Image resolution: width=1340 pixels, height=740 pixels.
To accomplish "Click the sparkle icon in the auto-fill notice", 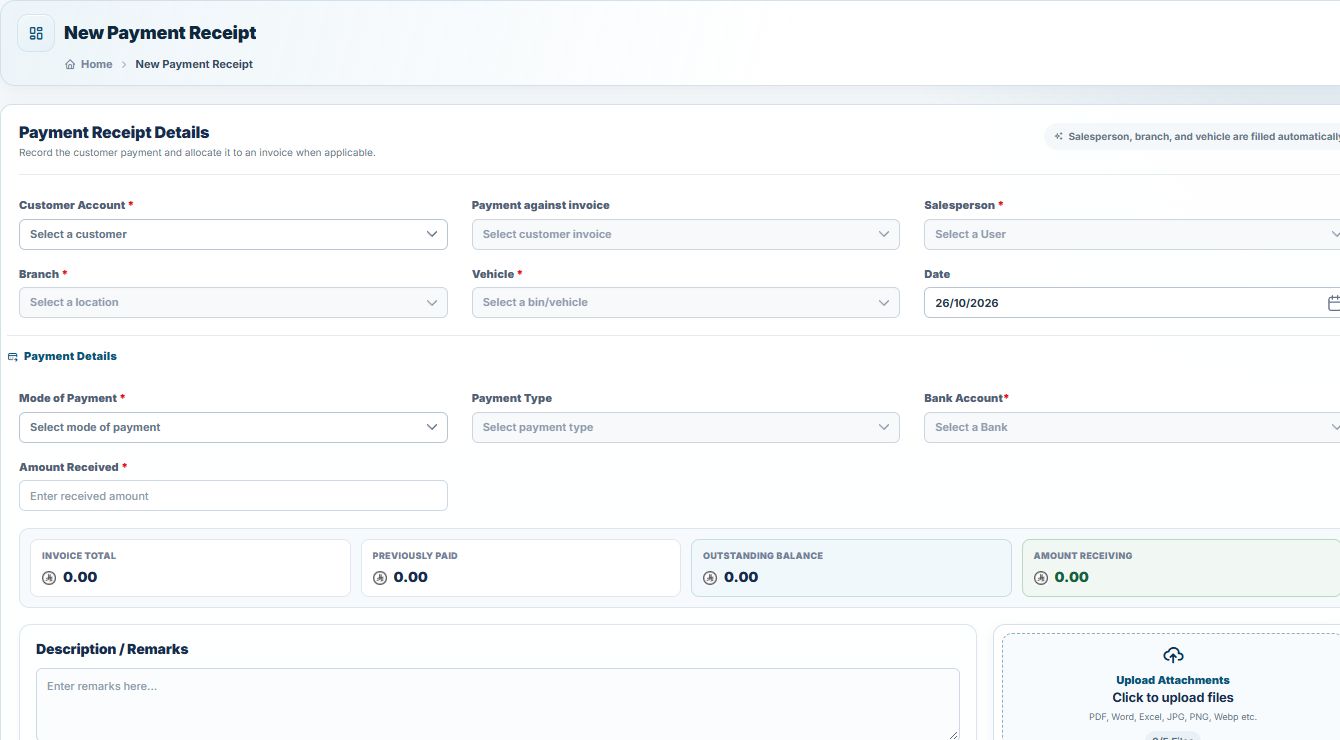I will (1058, 136).
